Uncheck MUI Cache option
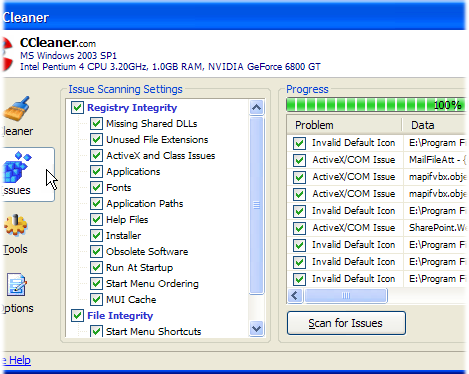Image resolution: width=469 pixels, height=374 pixels. point(96,300)
